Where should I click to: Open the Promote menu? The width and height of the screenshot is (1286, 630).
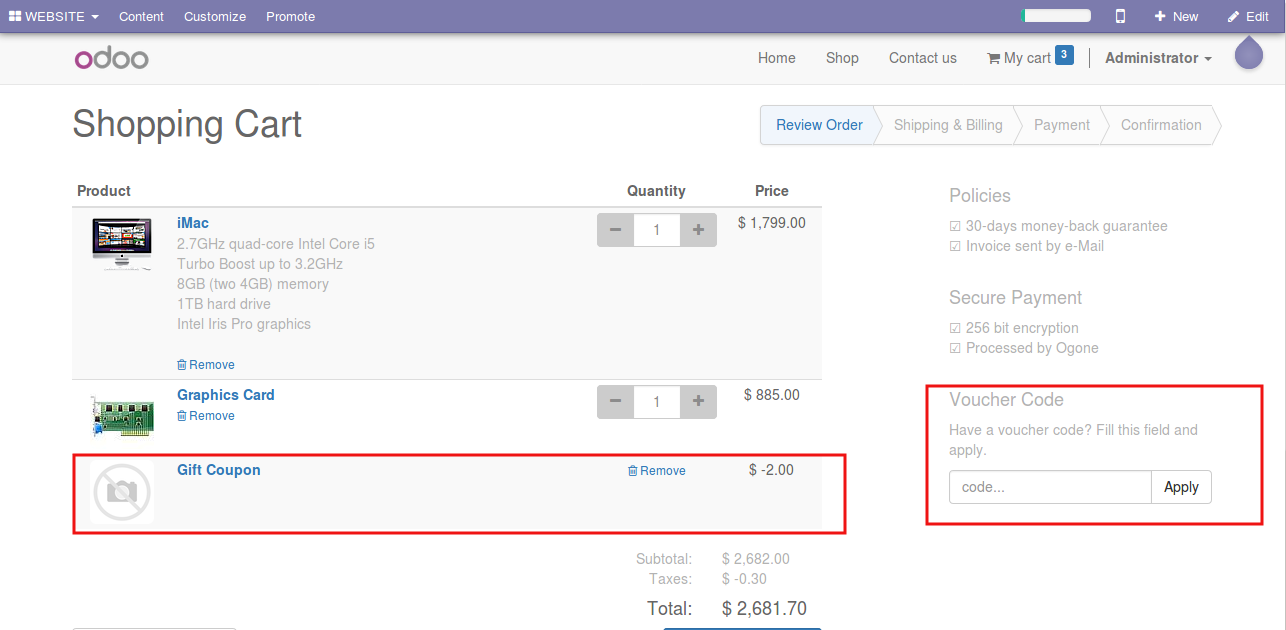291,16
